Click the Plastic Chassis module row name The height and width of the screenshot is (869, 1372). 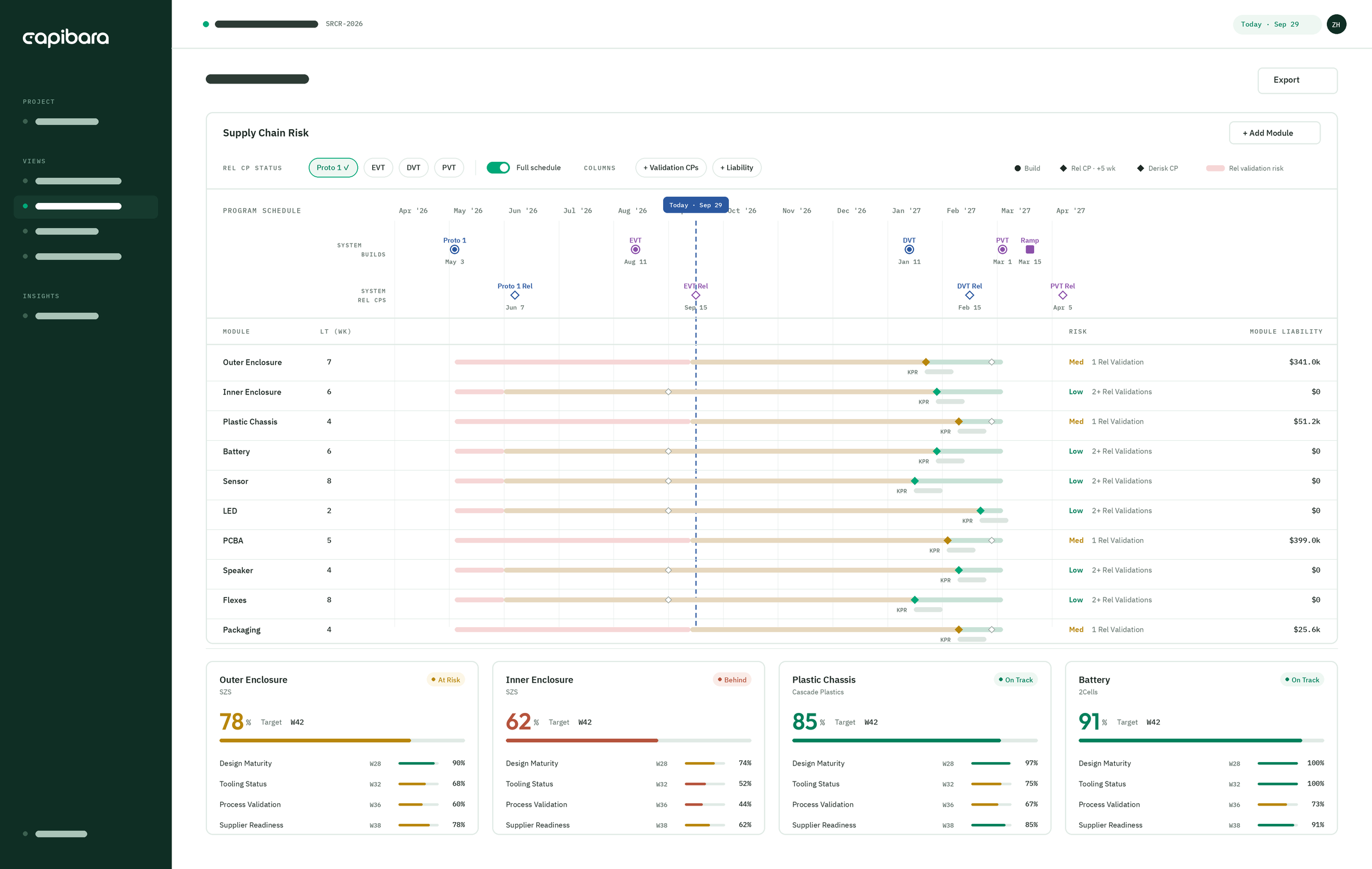250,422
